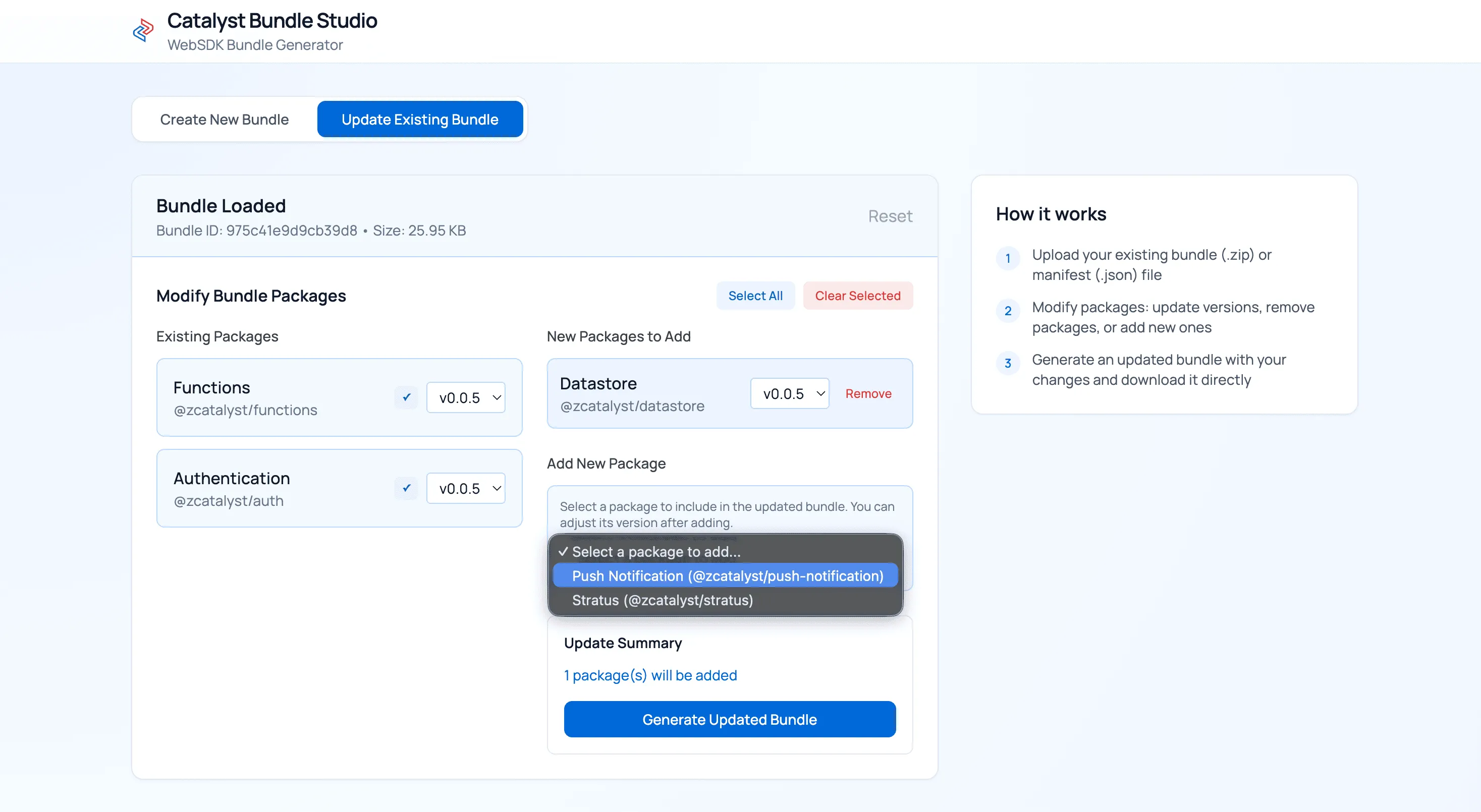Reset the loaded bundle

890,216
